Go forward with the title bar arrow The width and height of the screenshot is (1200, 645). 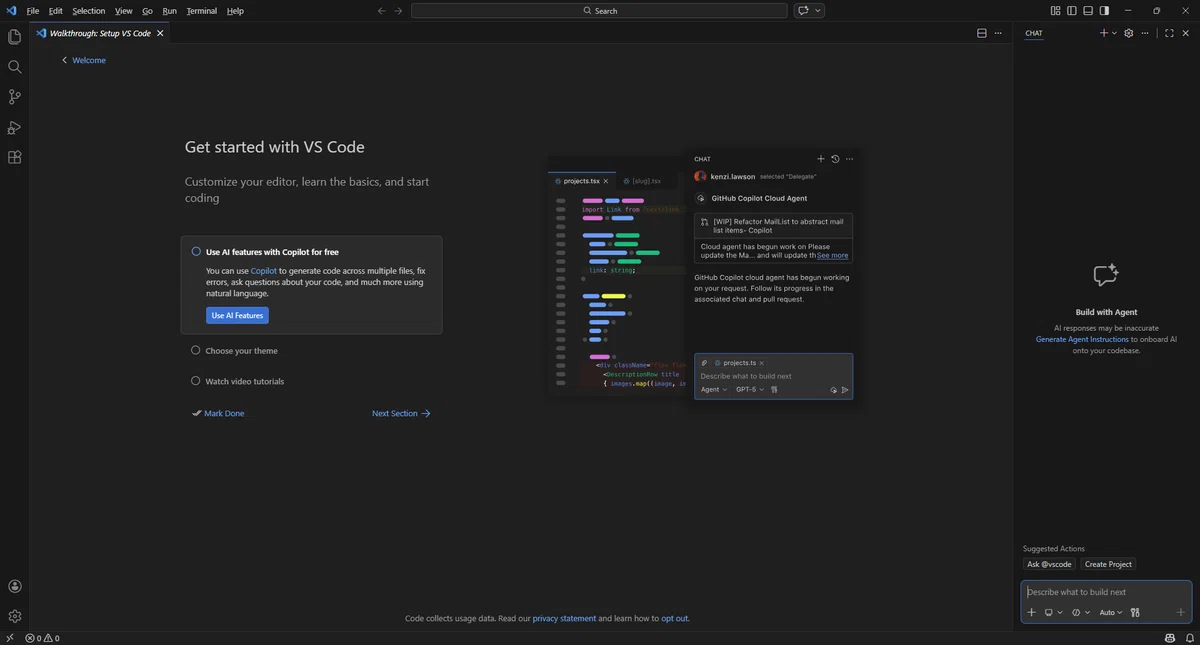[x=398, y=11]
